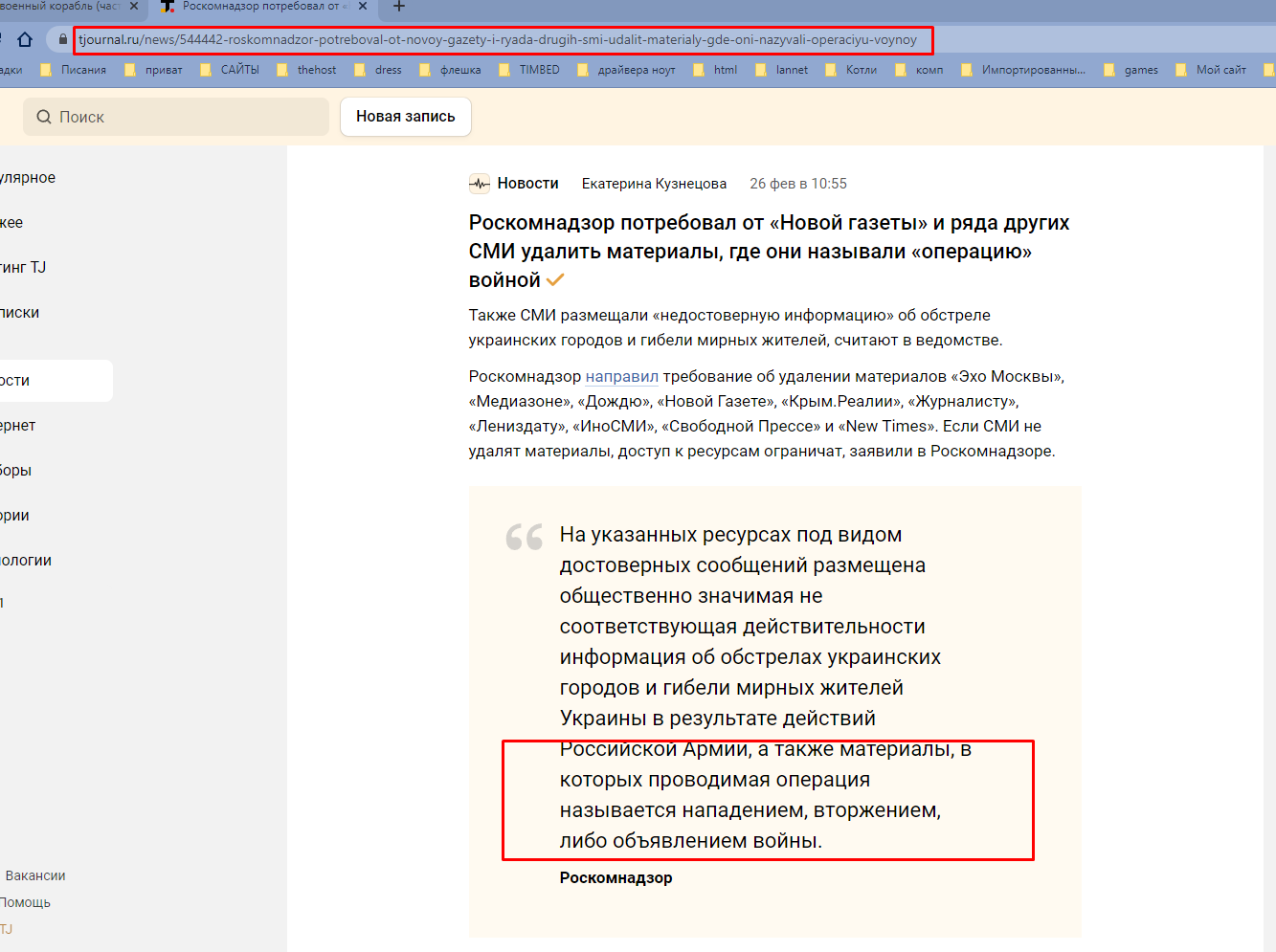Go to browser home page icon

tap(25, 39)
